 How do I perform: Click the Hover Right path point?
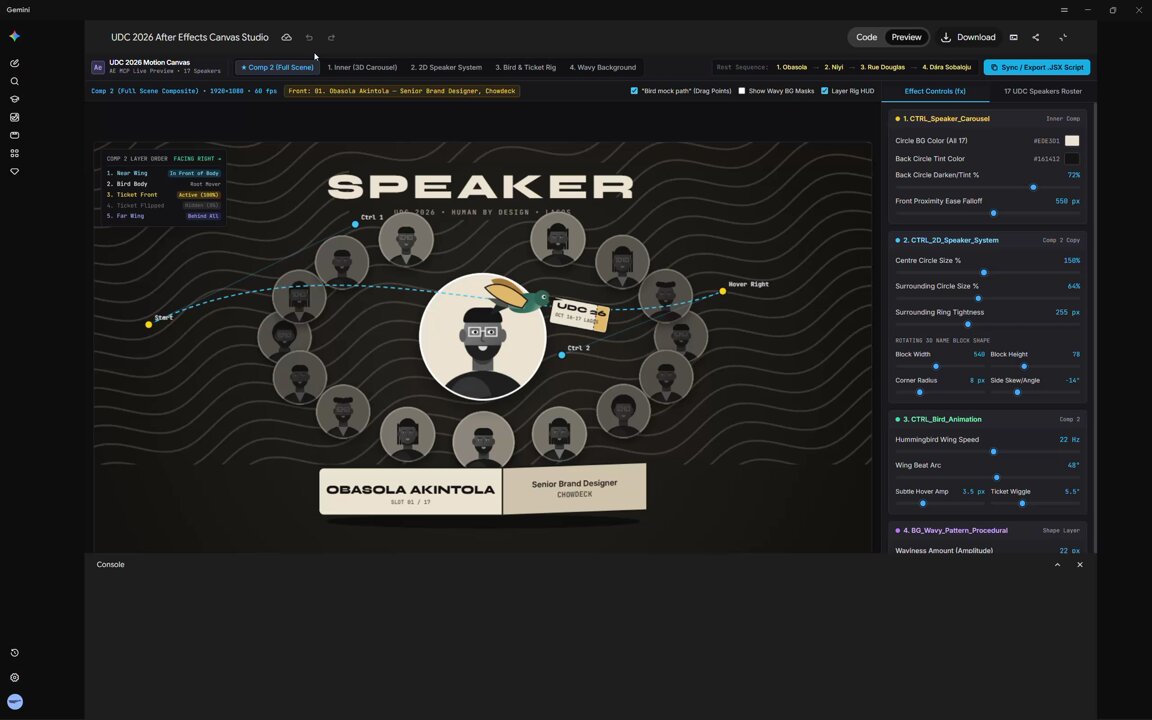723,291
